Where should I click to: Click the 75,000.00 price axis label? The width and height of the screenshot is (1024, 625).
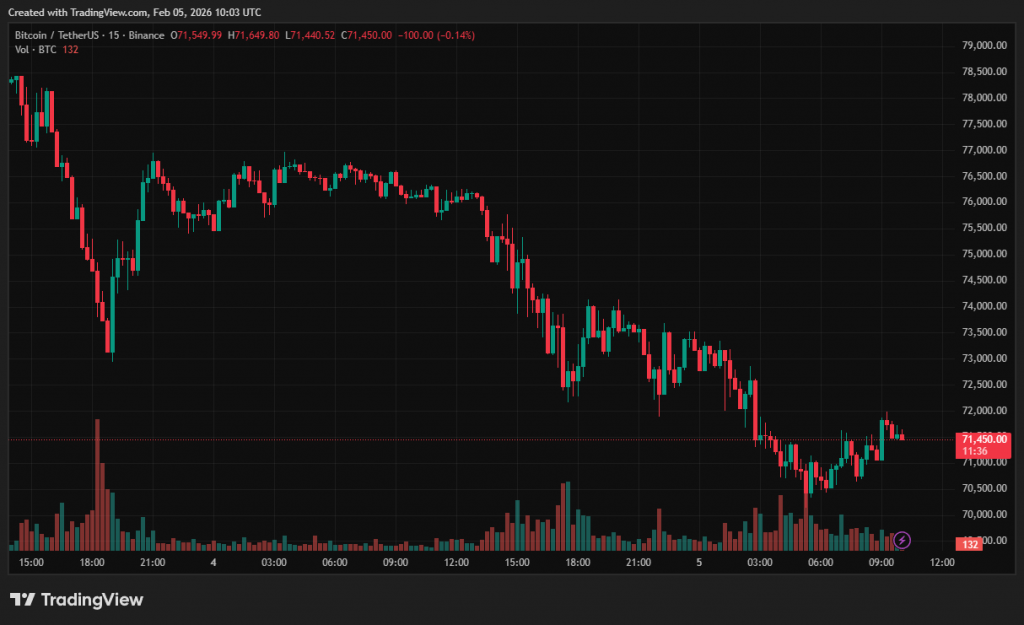(983, 254)
